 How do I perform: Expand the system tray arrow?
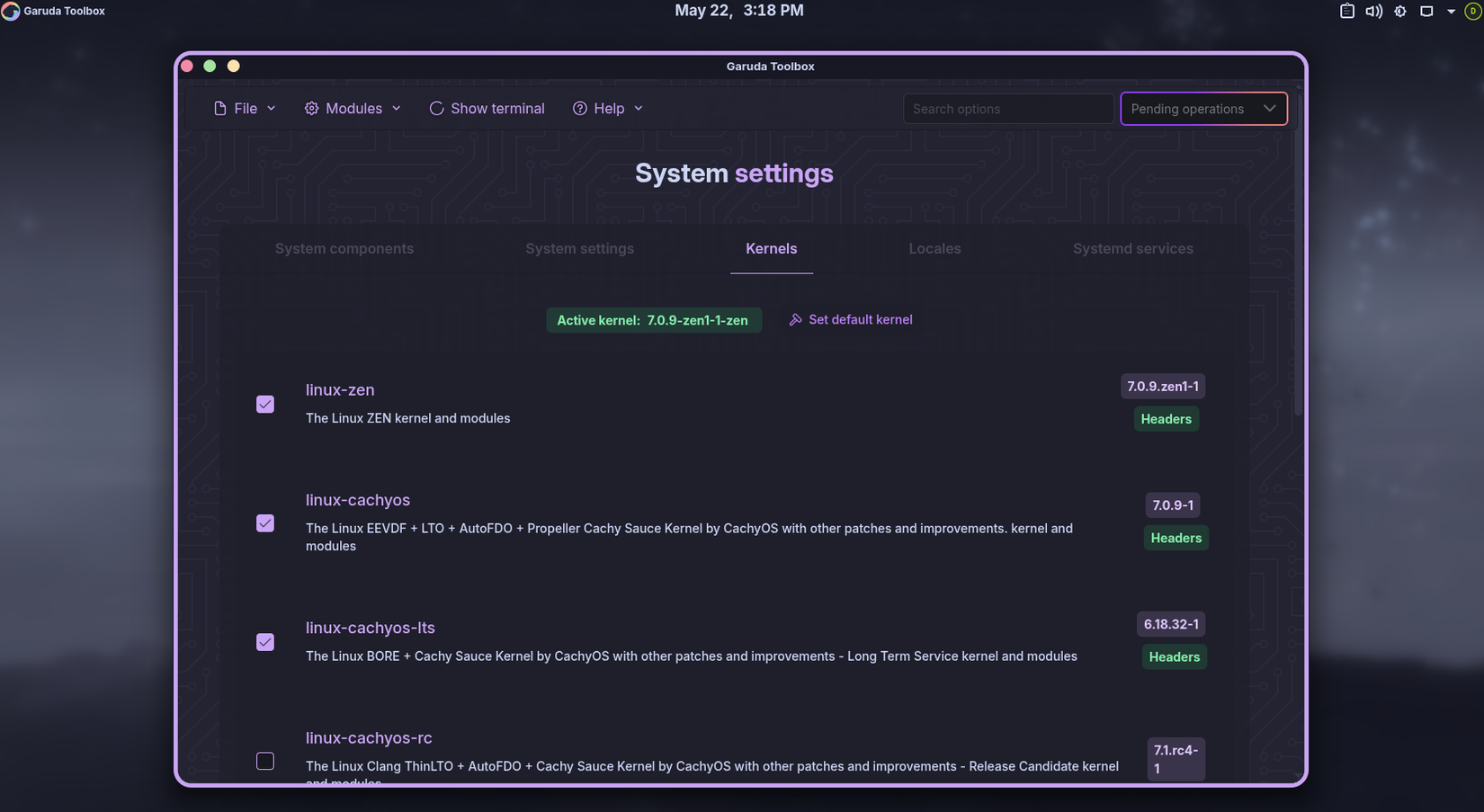tap(1451, 12)
